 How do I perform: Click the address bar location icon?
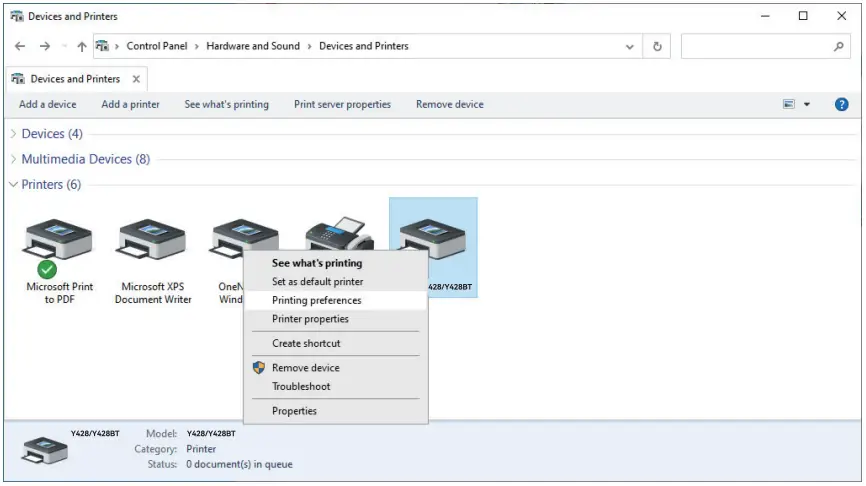pos(103,46)
